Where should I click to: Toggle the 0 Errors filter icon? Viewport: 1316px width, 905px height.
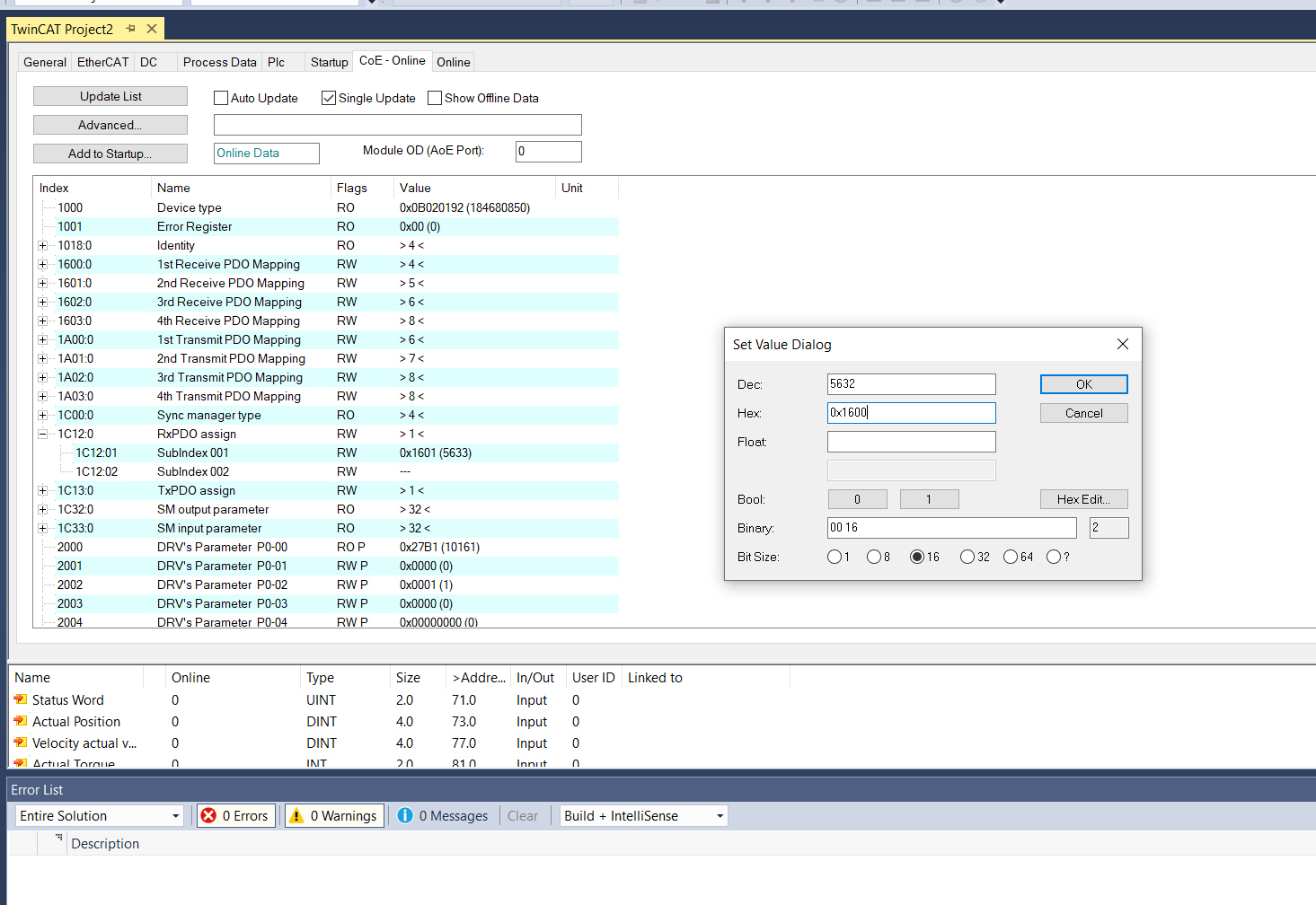tap(209, 815)
